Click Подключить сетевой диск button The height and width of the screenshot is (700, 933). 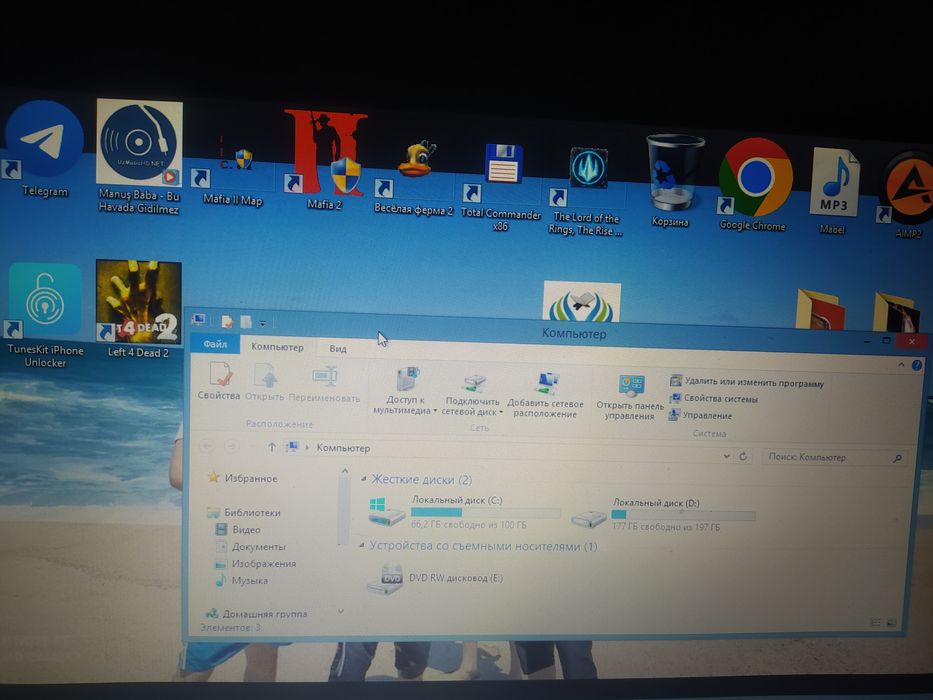point(472,394)
